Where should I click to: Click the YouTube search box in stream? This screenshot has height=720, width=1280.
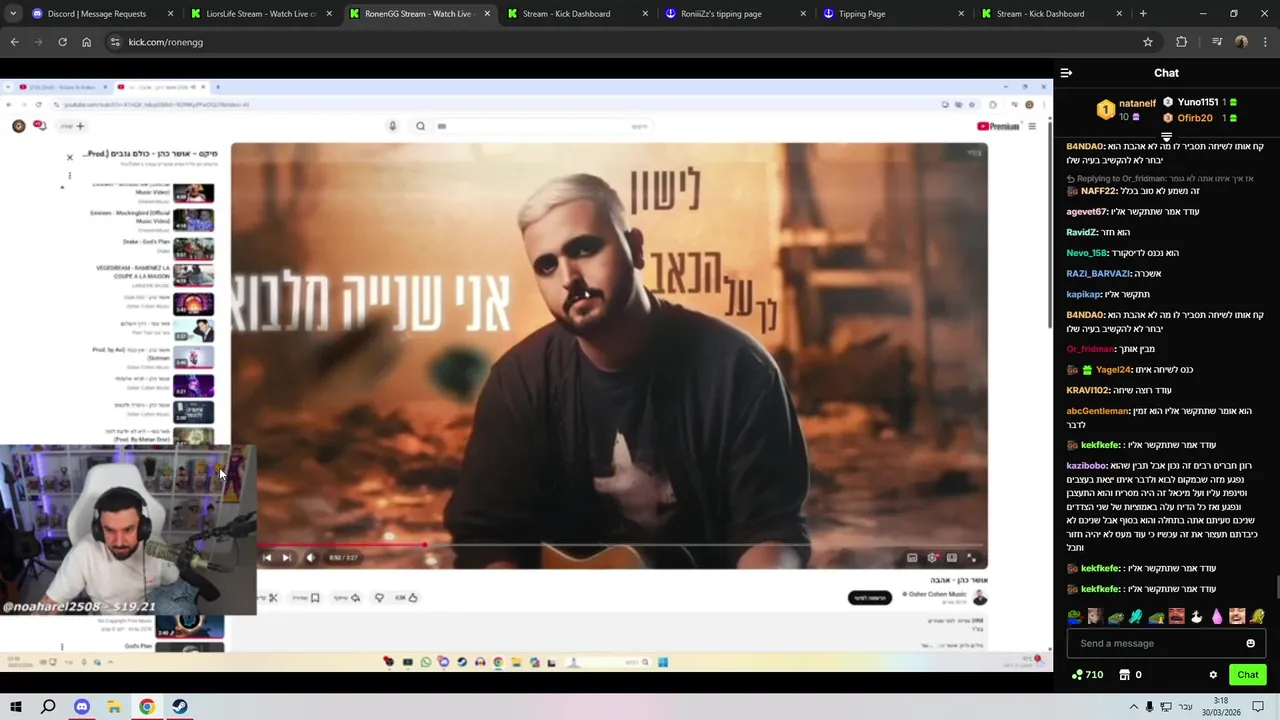click(545, 126)
